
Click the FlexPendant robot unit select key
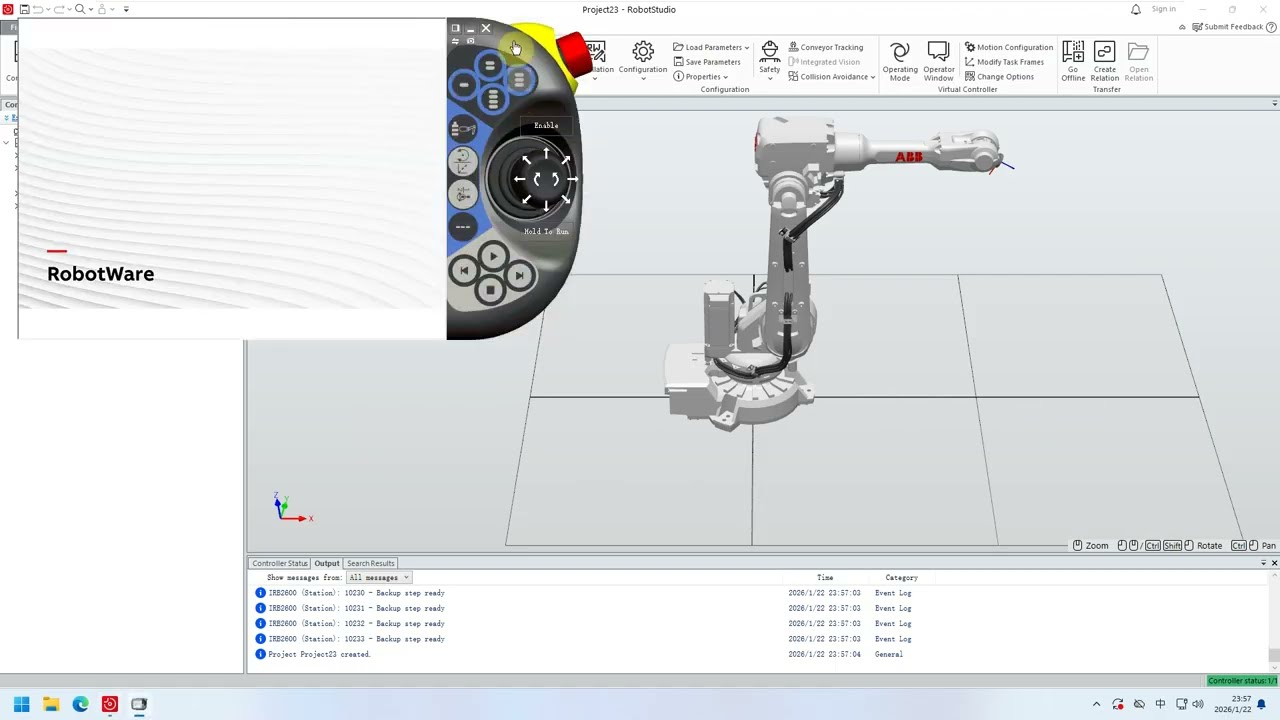(x=463, y=129)
